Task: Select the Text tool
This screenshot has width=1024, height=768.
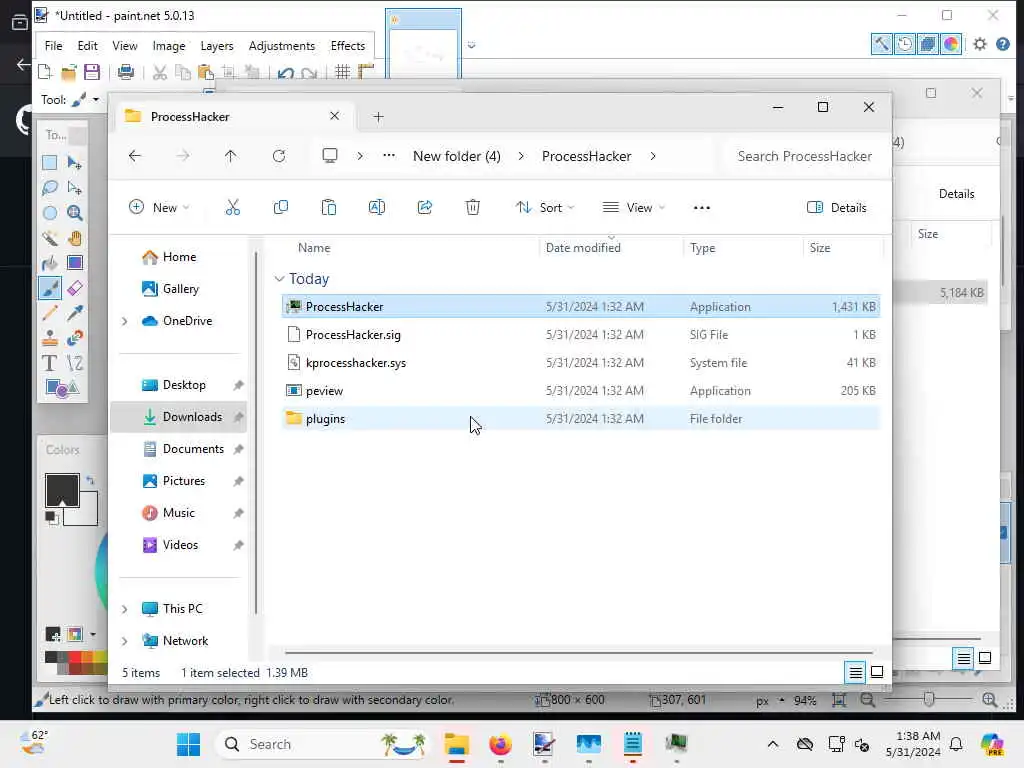Action: point(50,363)
